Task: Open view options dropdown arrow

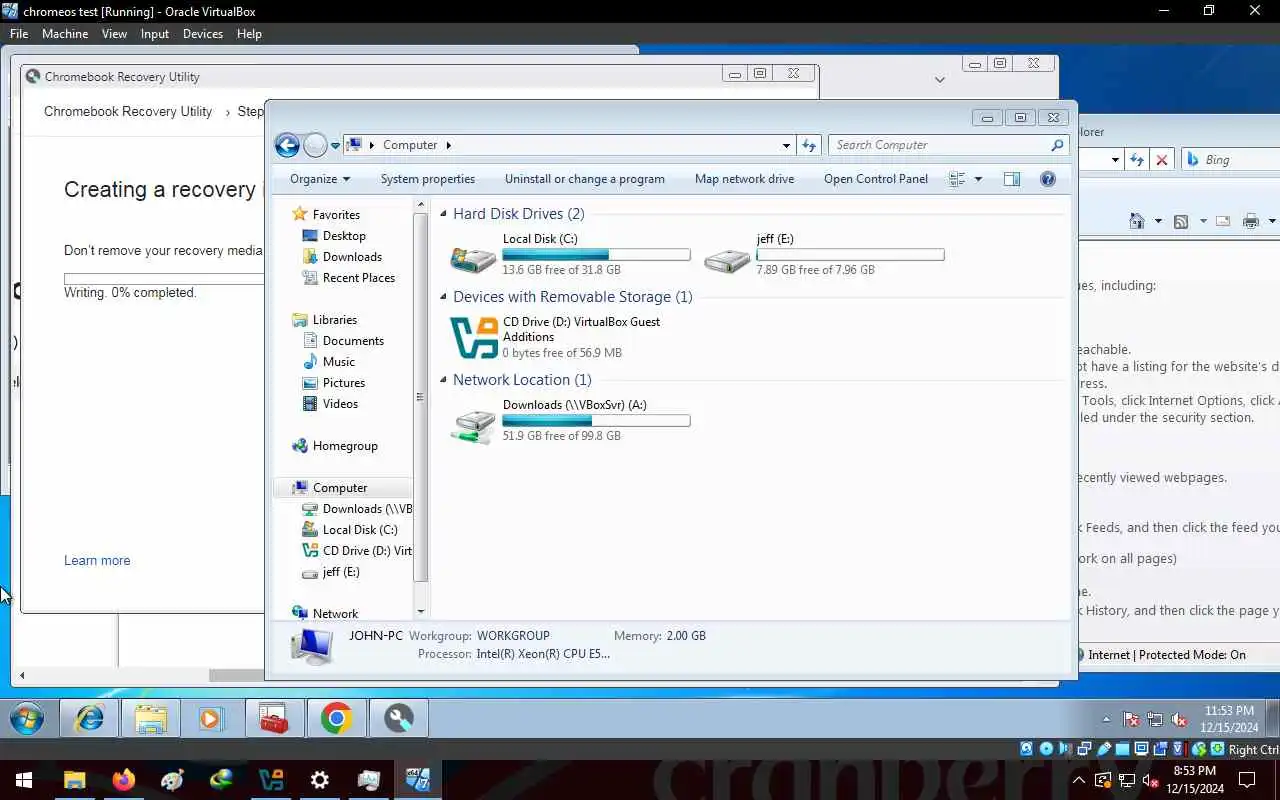Action: (978, 179)
